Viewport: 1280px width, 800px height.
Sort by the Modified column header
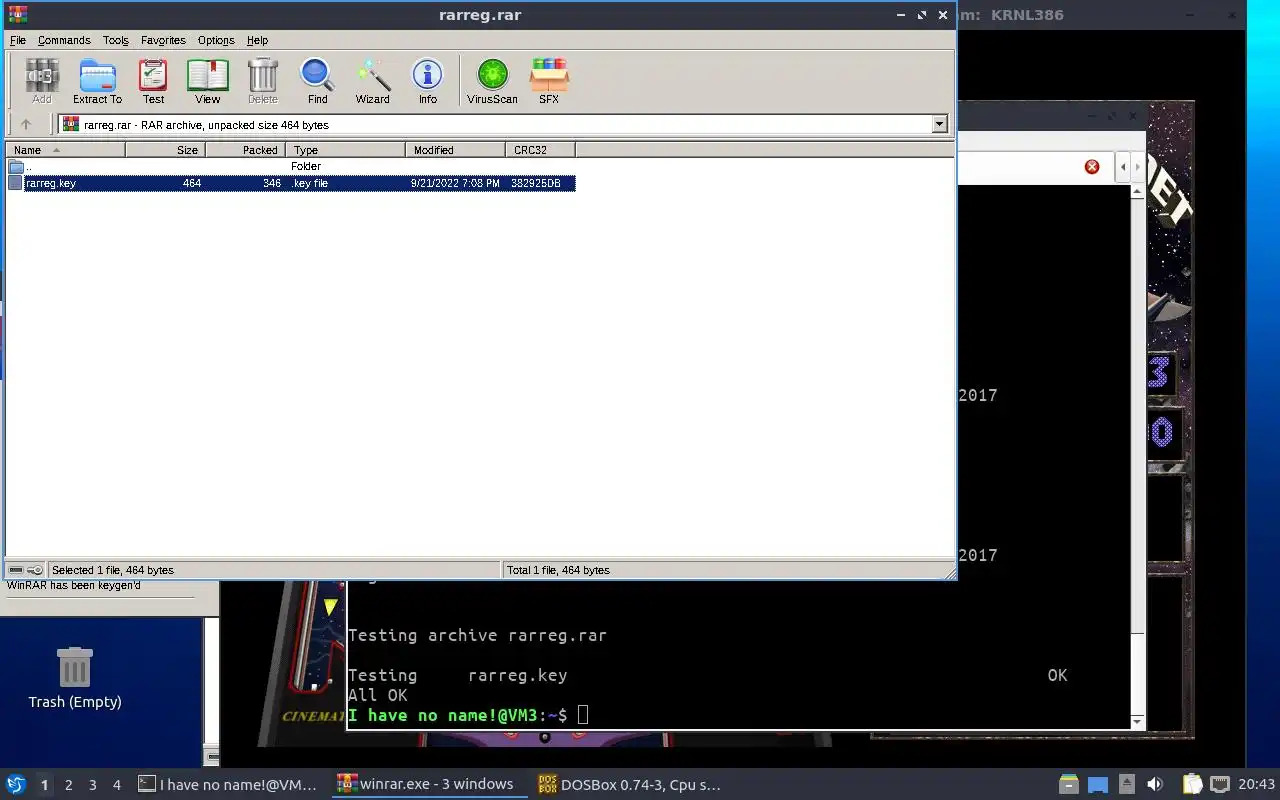point(455,150)
